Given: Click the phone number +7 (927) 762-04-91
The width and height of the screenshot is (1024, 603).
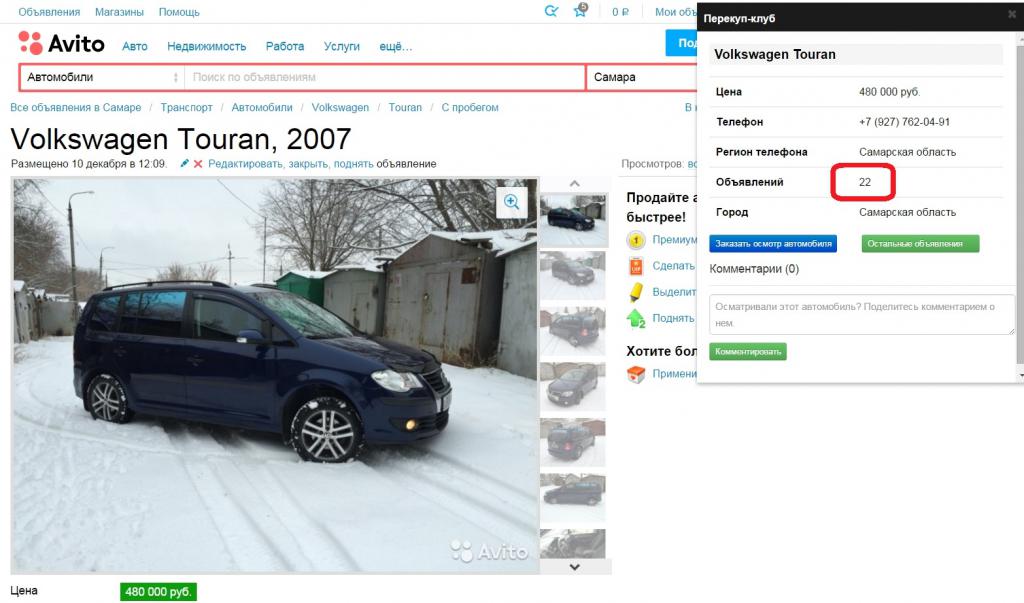Looking at the screenshot, I should [904, 122].
